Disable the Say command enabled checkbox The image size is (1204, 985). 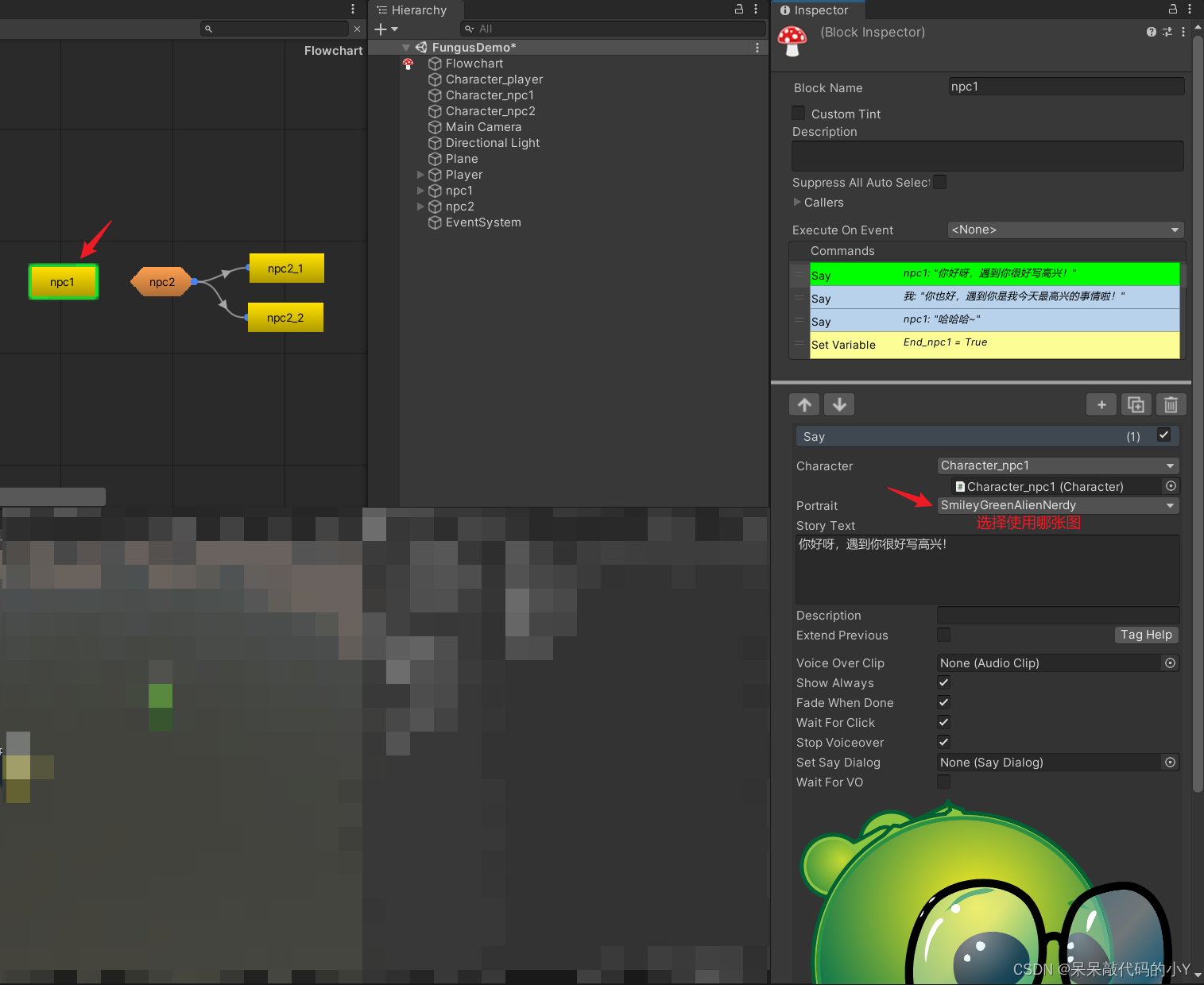pos(1164,435)
